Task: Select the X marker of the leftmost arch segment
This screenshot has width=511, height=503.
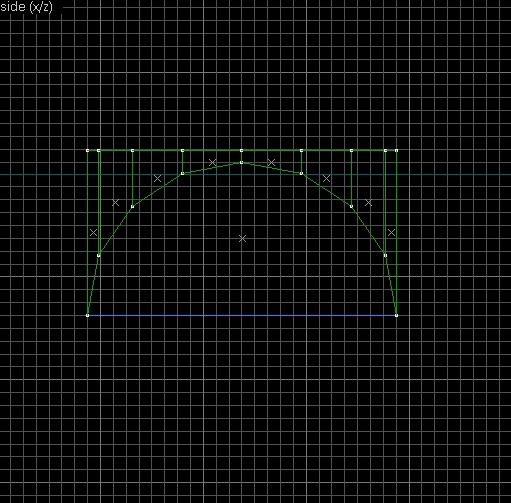Action: (x=93, y=232)
